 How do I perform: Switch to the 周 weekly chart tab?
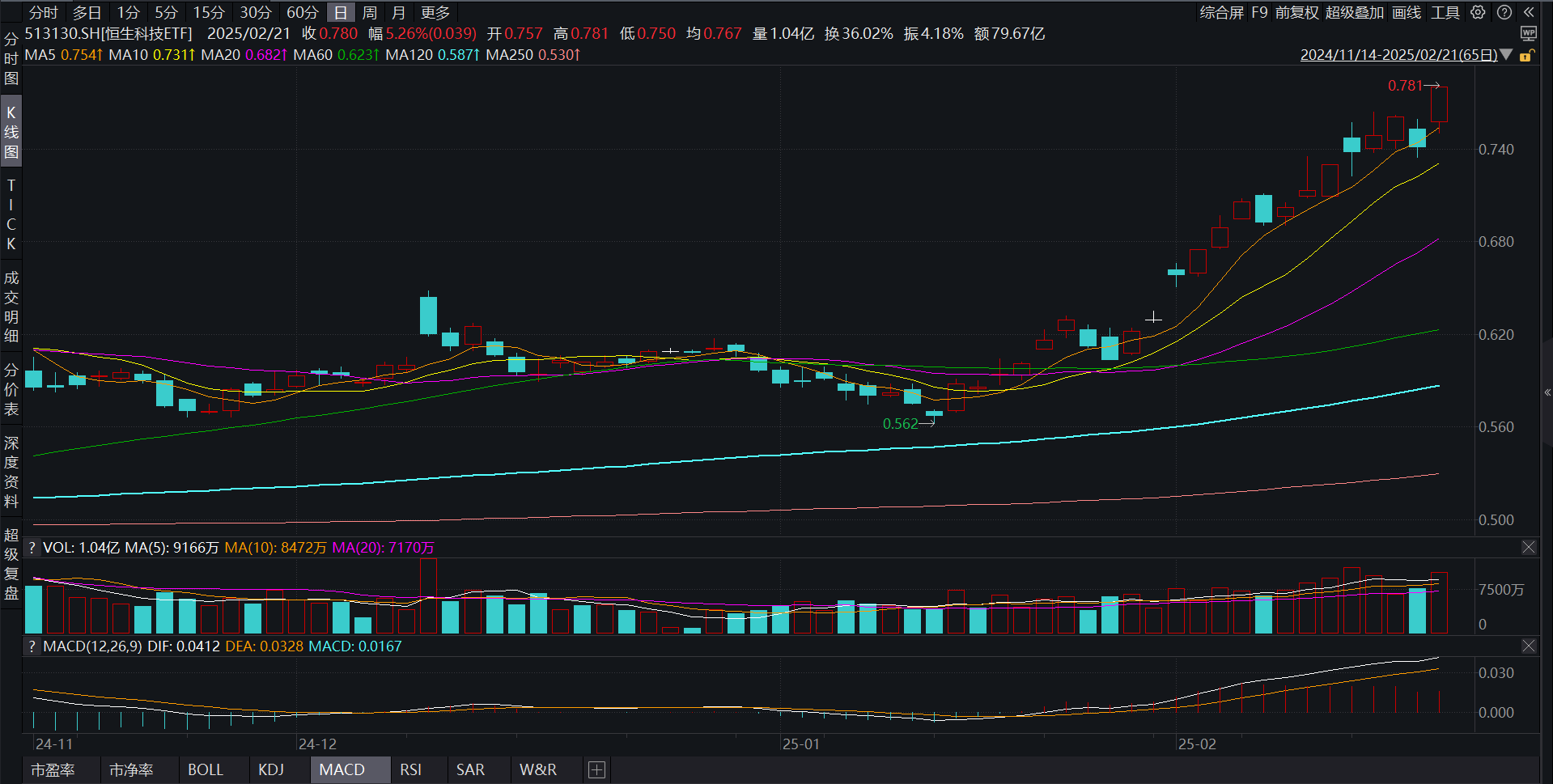click(x=368, y=13)
